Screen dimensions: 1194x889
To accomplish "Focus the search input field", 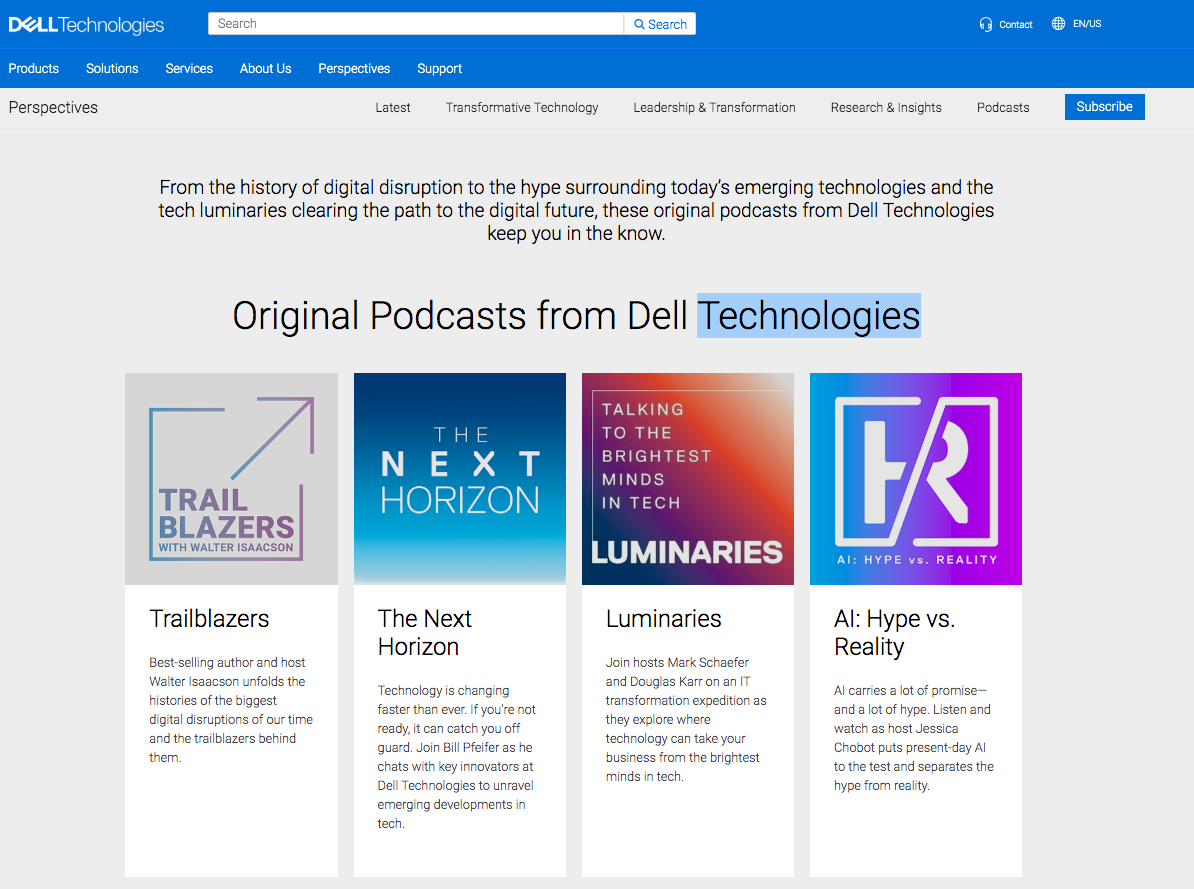I will [x=415, y=24].
